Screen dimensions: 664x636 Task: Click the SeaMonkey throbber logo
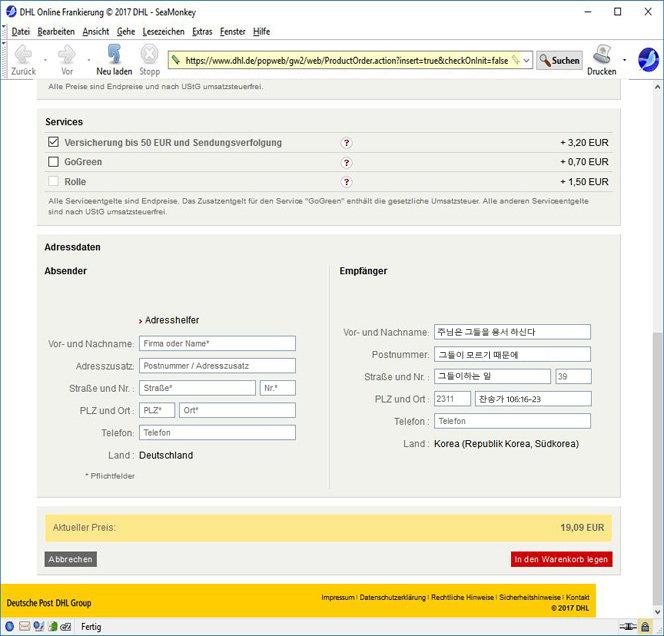648,60
